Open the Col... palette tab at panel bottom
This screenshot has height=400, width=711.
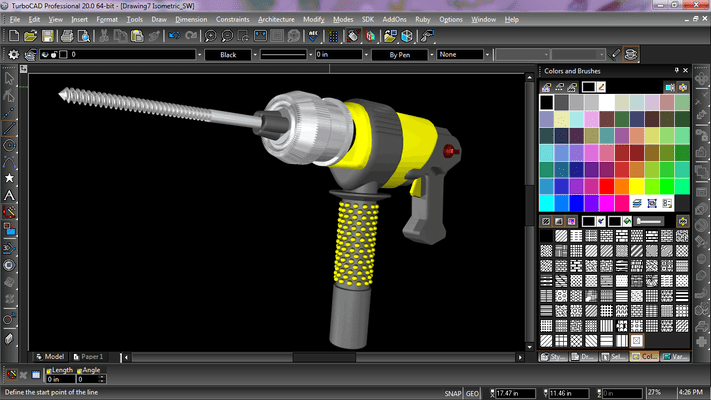point(644,356)
